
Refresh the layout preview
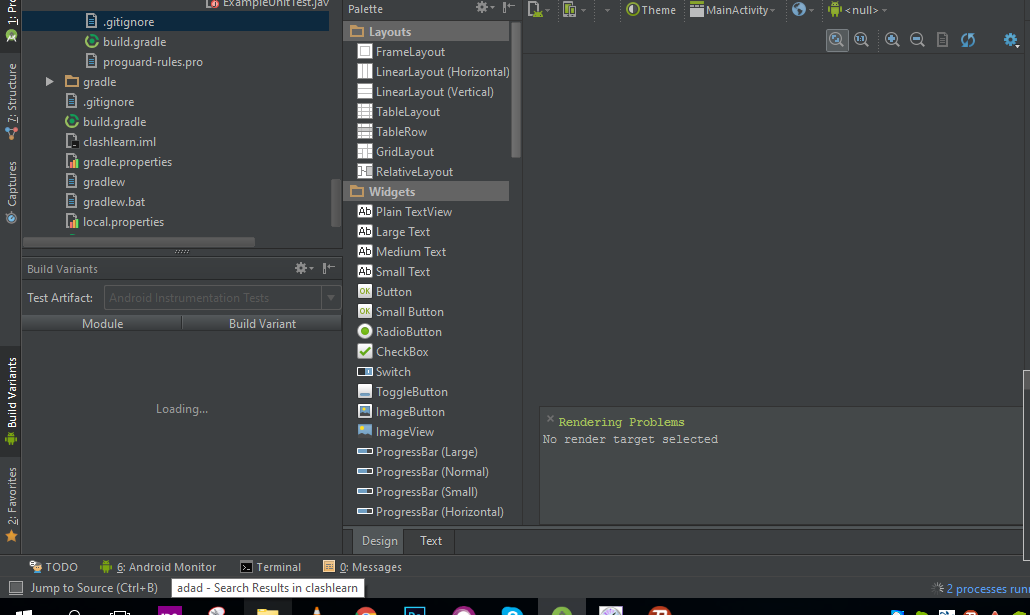pos(968,40)
